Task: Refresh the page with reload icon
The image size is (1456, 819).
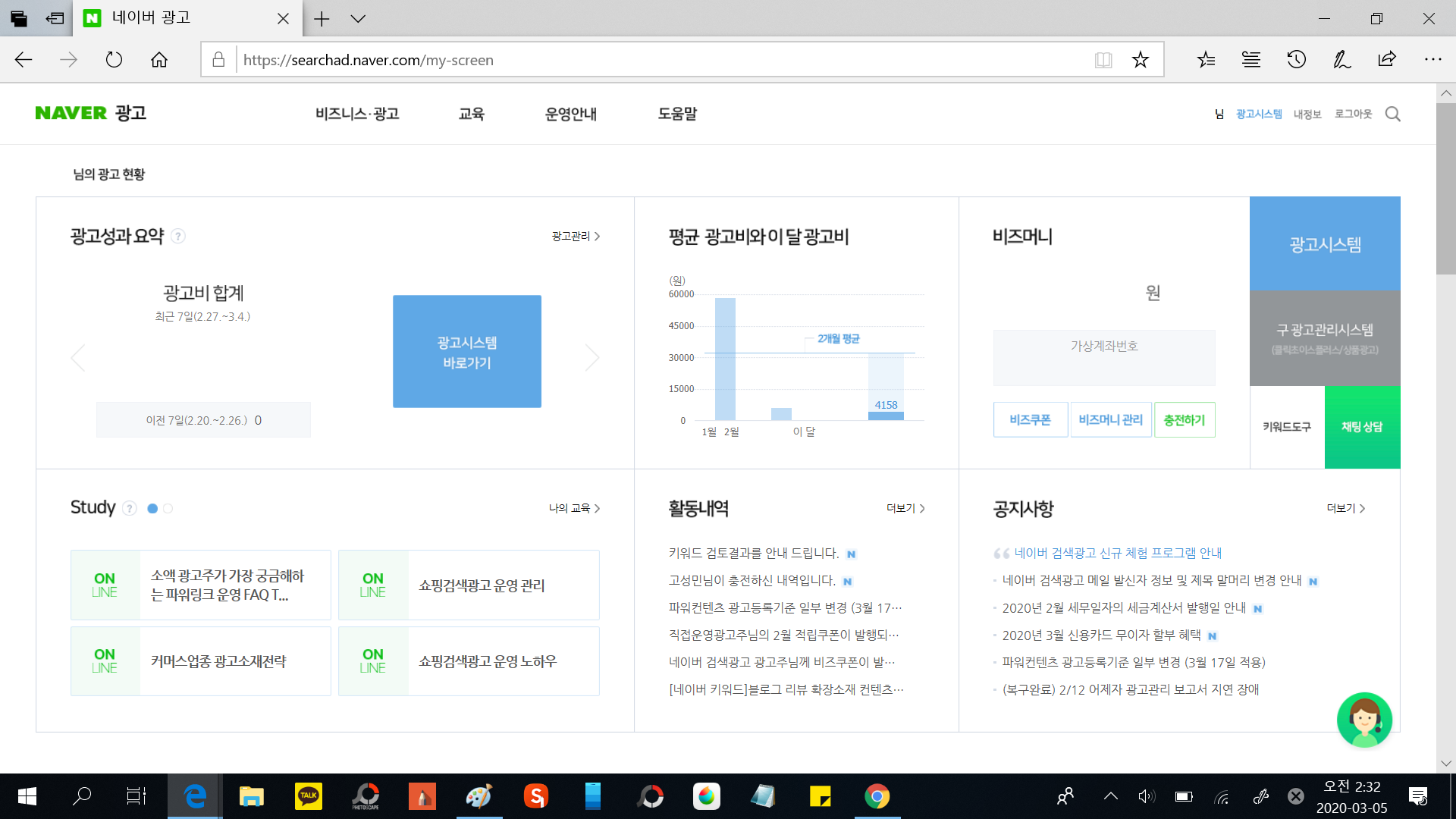Action: point(114,60)
